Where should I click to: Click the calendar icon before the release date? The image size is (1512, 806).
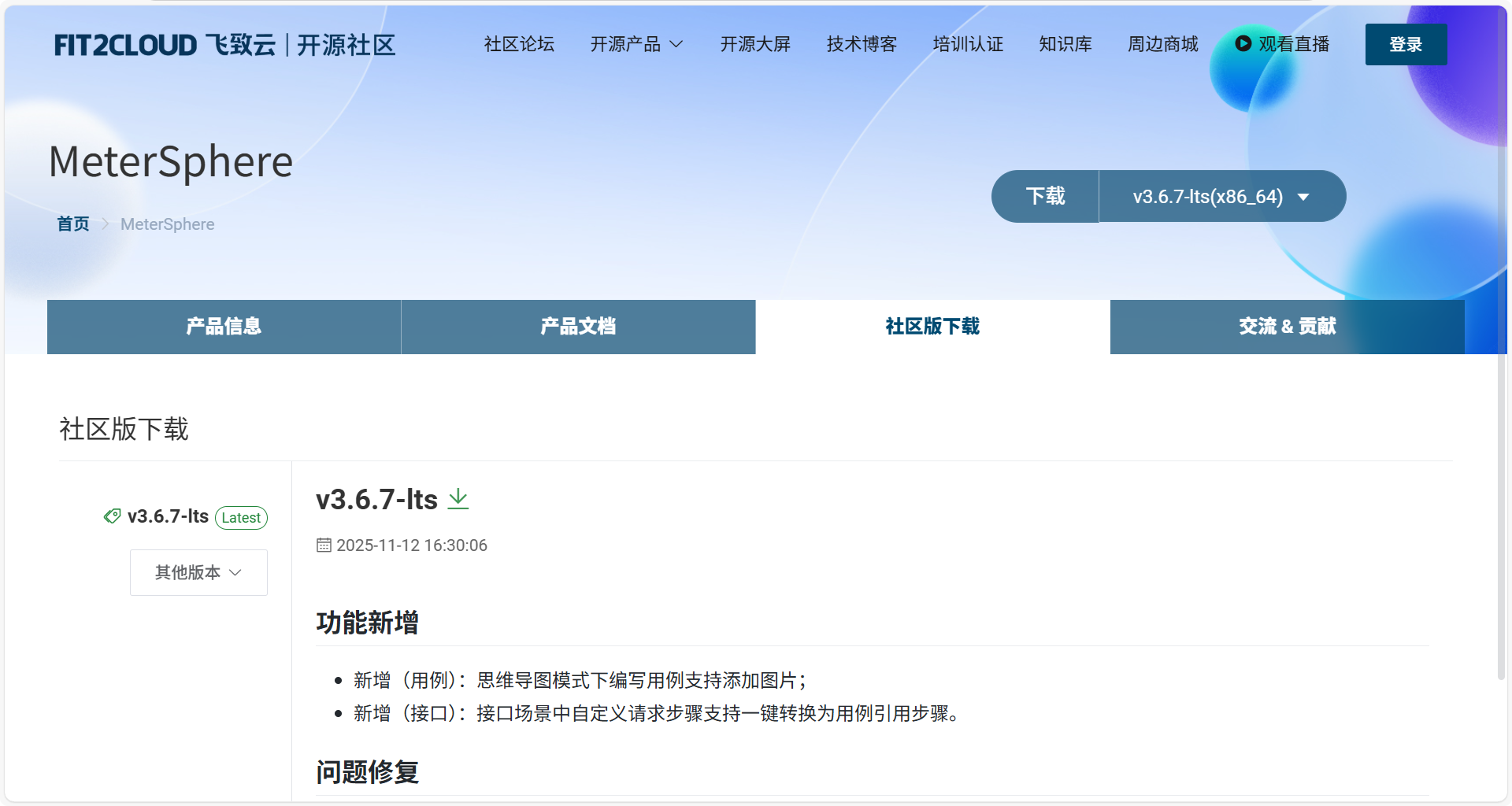tap(324, 545)
